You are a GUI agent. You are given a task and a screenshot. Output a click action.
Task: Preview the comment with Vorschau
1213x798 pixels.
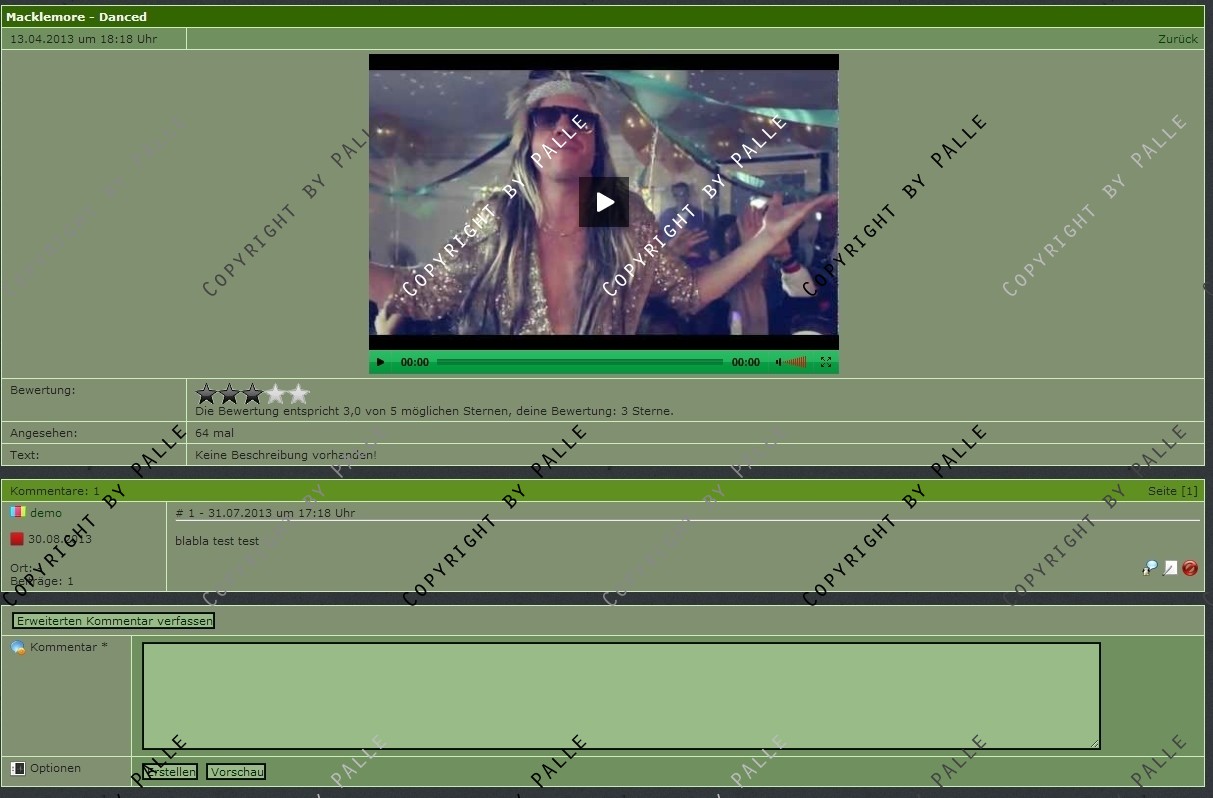236,772
